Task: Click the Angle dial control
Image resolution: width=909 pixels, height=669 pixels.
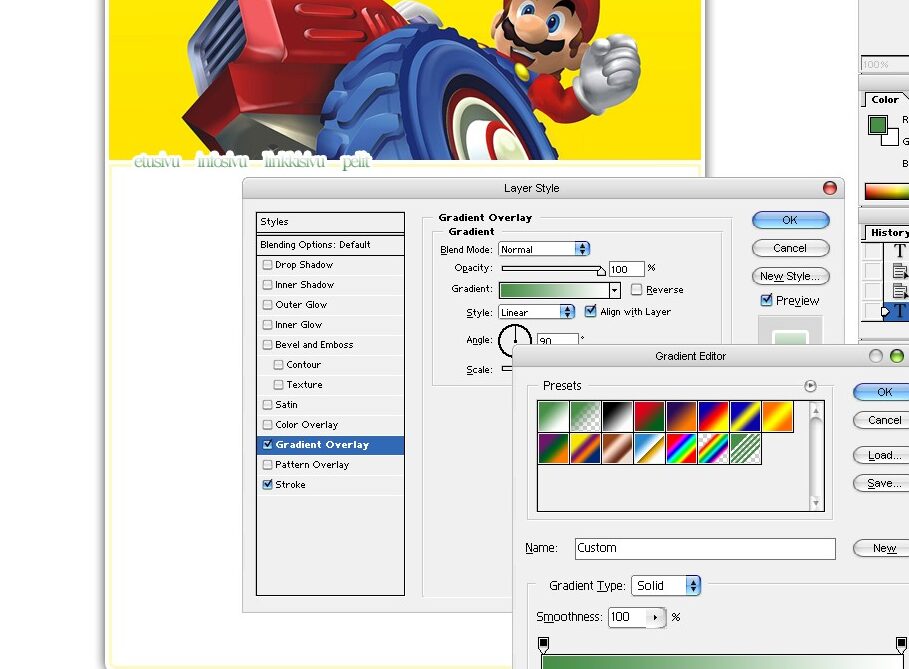Action: click(515, 340)
